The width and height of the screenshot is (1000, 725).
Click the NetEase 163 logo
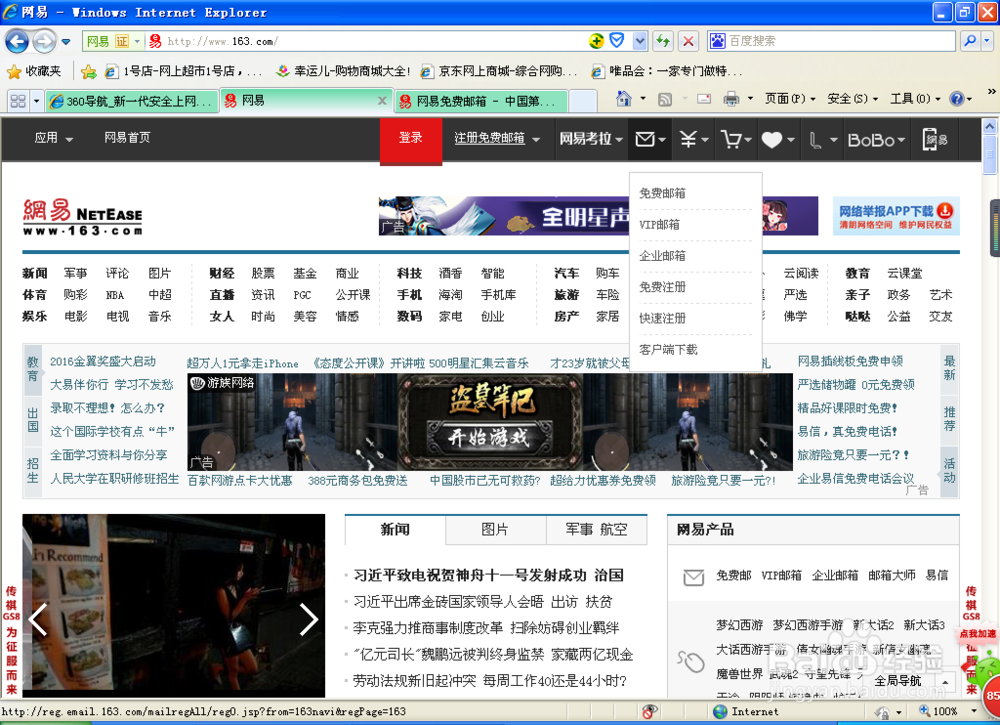[83, 217]
